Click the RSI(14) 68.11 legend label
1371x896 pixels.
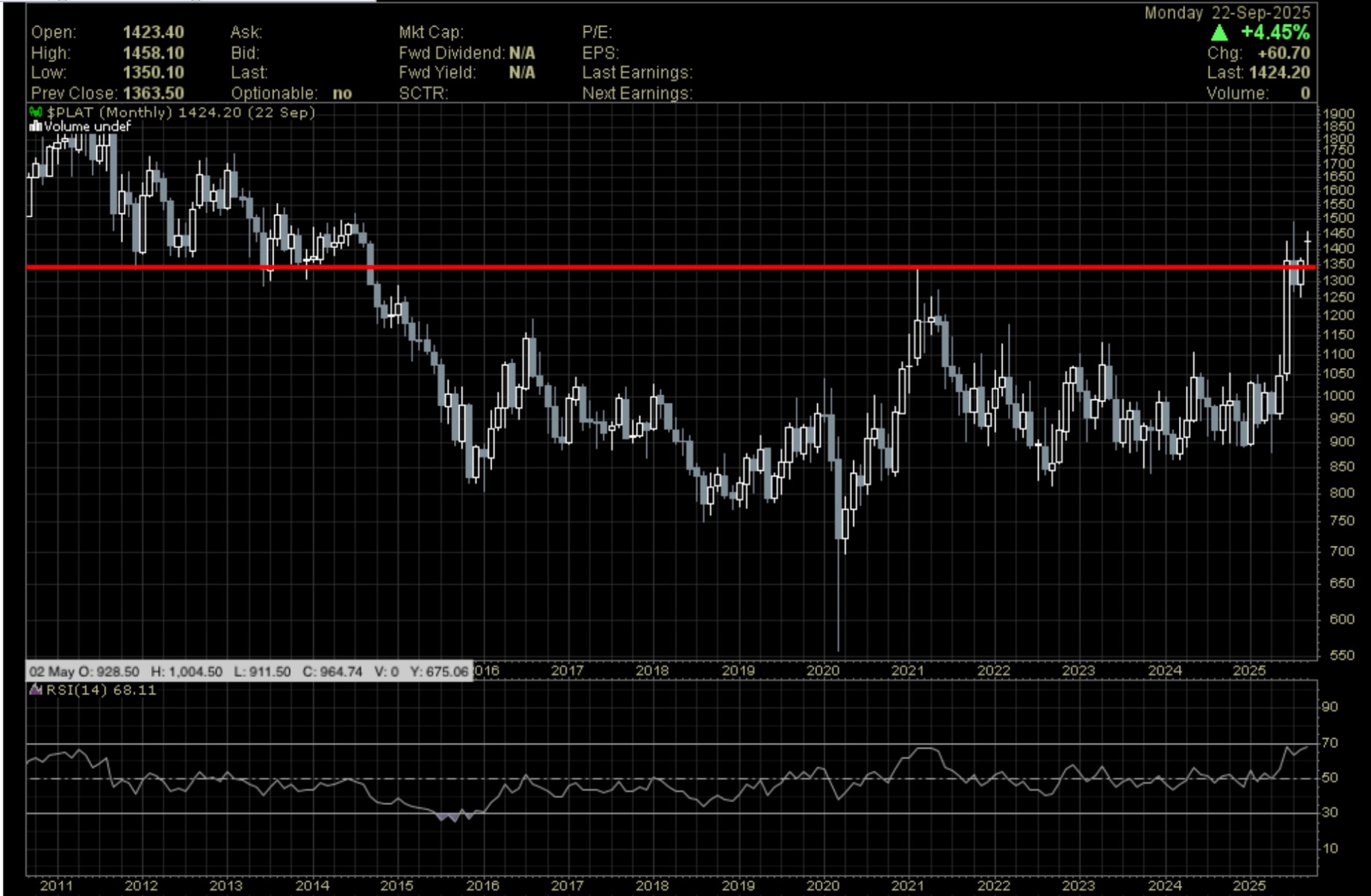[x=102, y=690]
